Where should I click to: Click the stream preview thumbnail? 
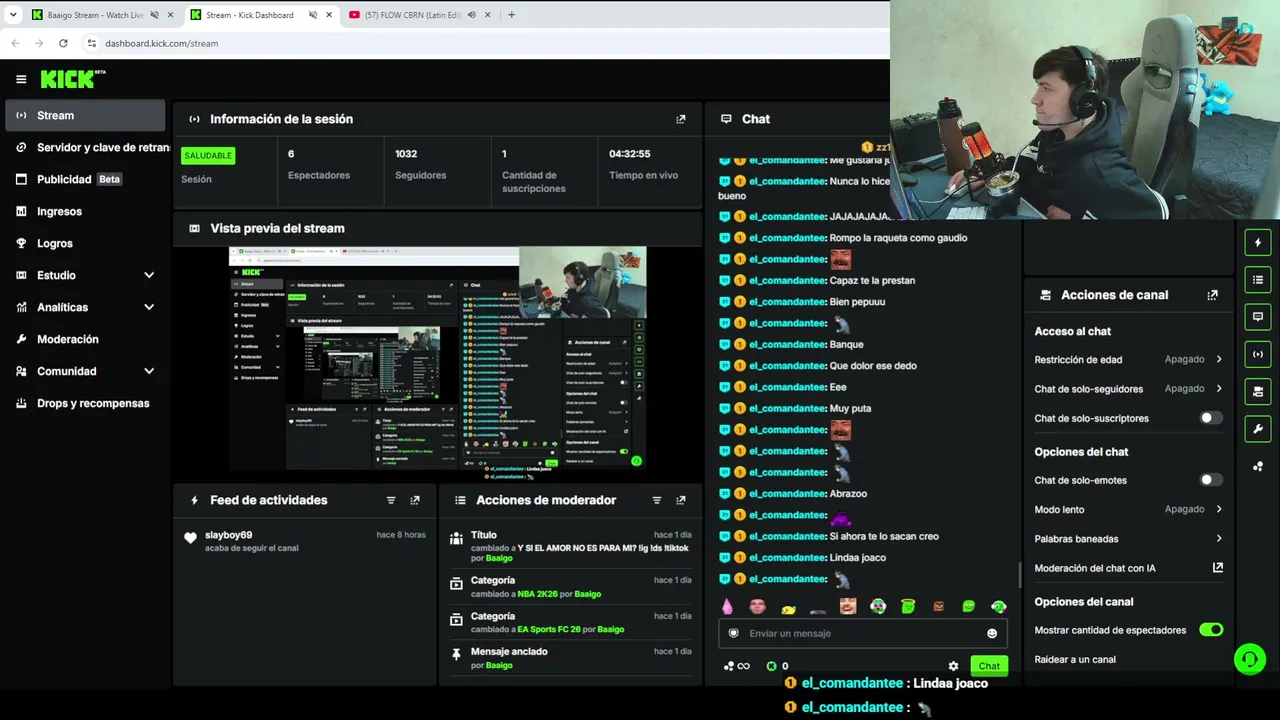(x=438, y=358)
